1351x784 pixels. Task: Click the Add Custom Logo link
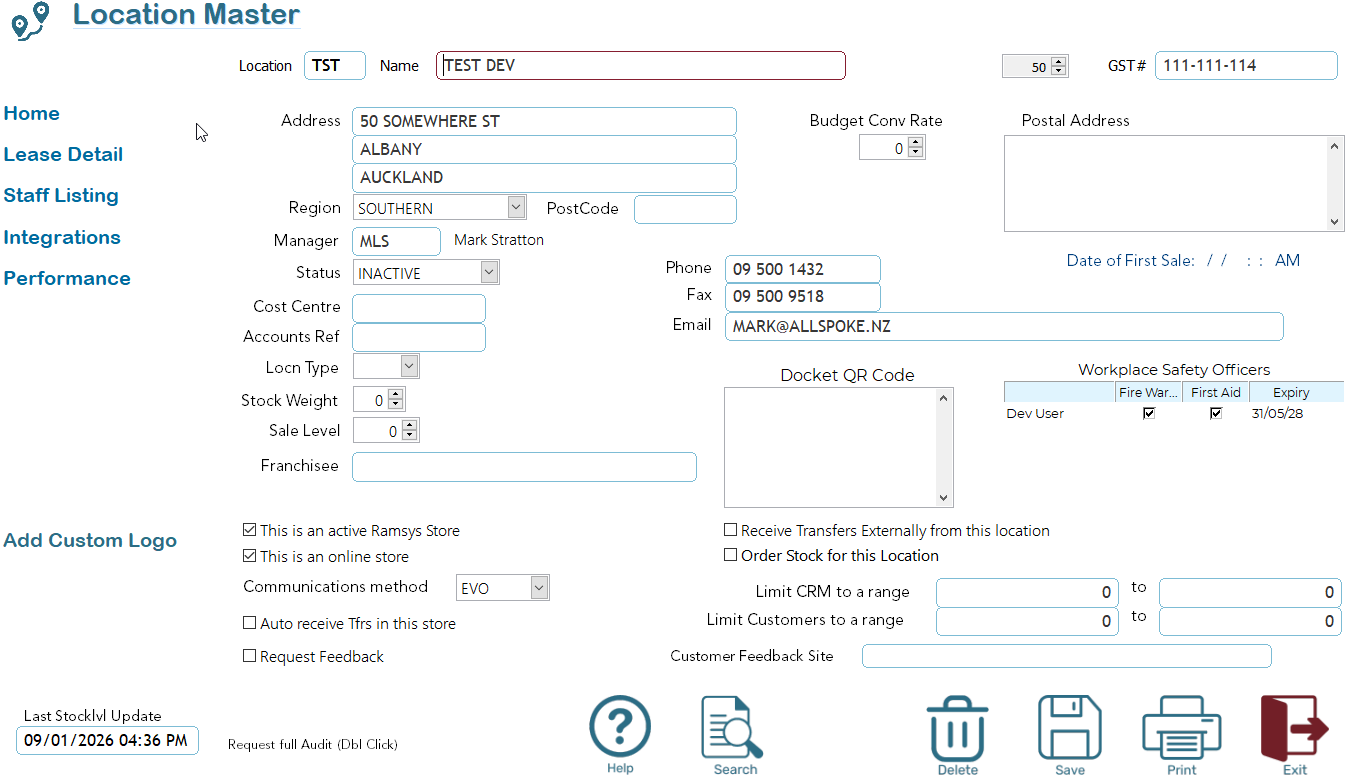90,540
